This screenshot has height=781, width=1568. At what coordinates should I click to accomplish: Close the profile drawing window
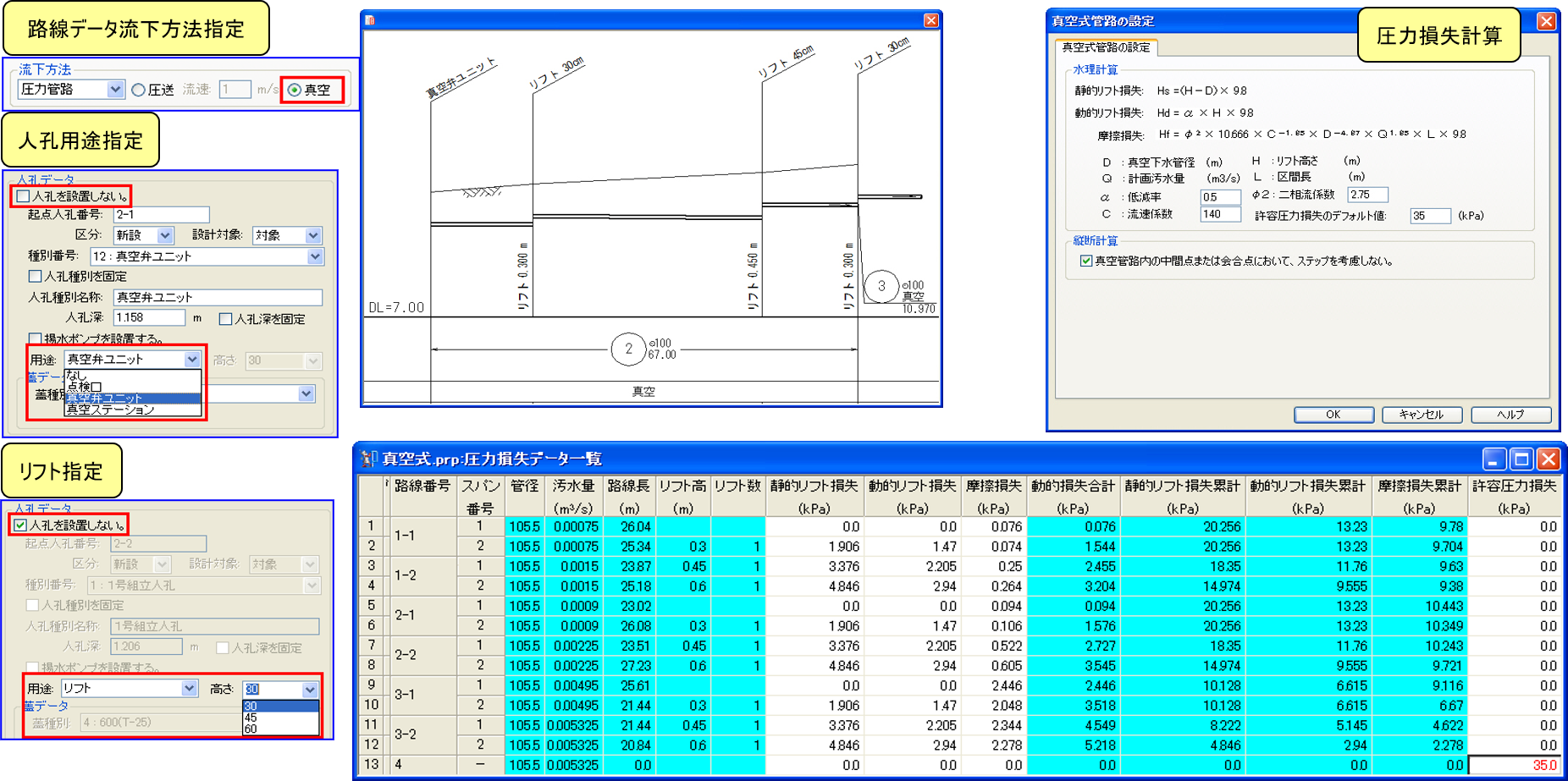point(930,20)
